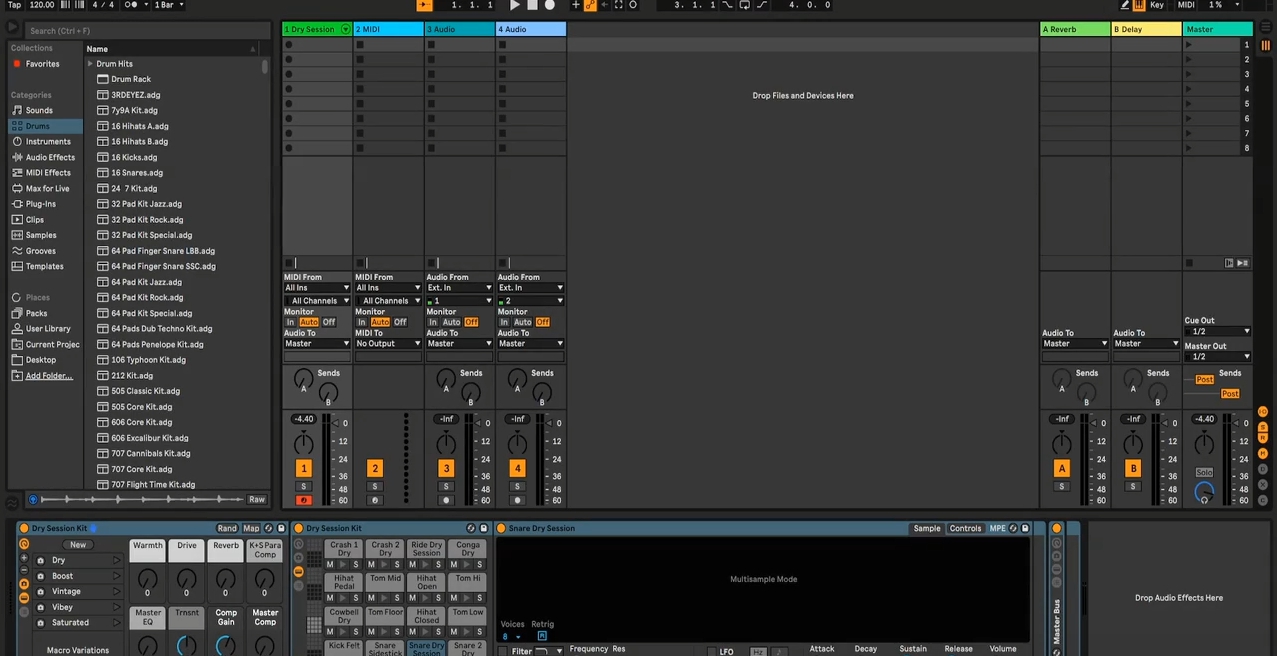The width and height of the screenshot is (1277, 656).
Task: Arm track 1 for recording
Action: pyautogui.click(x=304, y=500)
